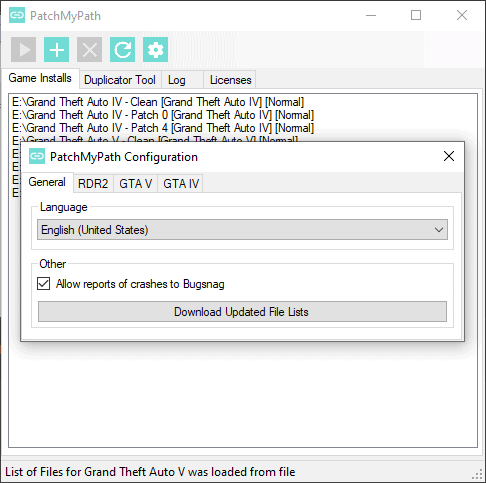This screenshot has height=483, width=486.
Task: Click the PatchMyPath link logo in title bar
Action: click(x=17, y=15)
